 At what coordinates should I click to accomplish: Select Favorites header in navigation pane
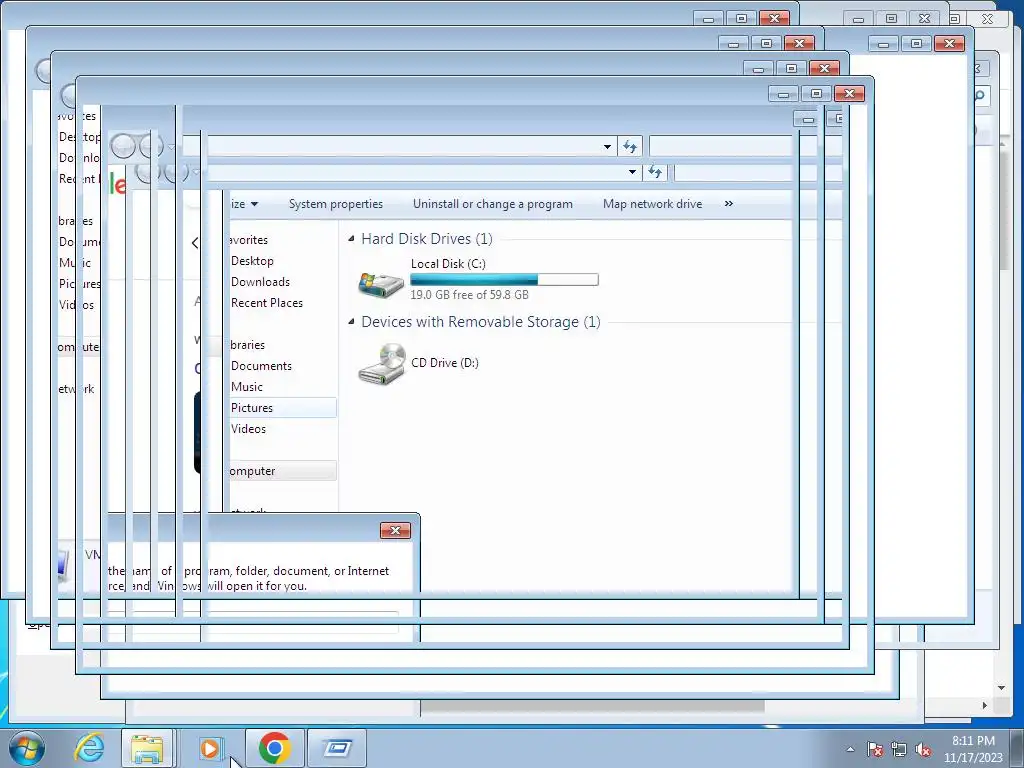point(249,240)
